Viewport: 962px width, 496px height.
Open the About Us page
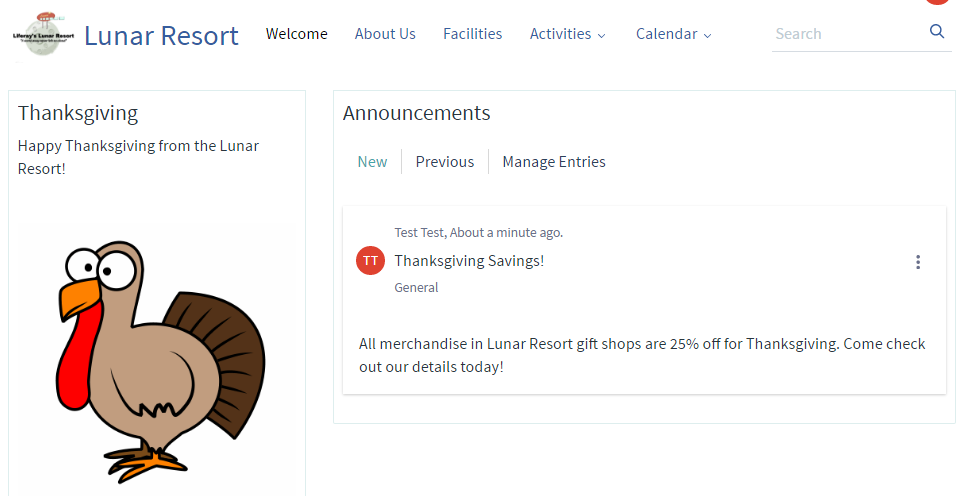(x=385, y=34)
